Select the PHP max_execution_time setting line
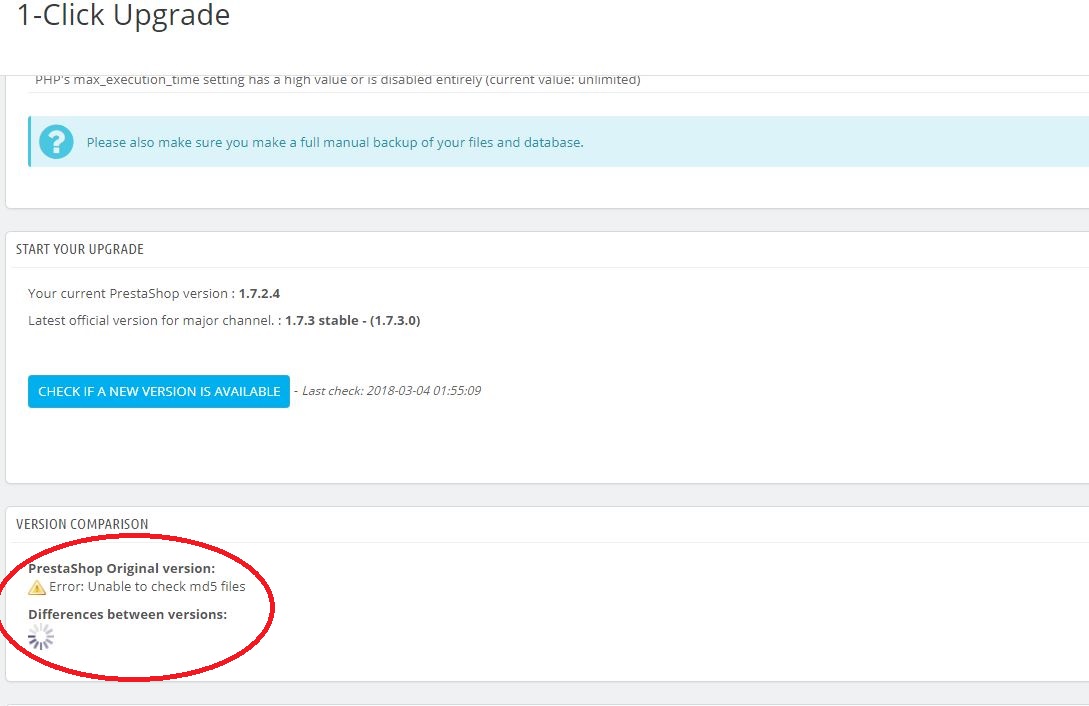 pyautogui.click(x=338, y=80)
